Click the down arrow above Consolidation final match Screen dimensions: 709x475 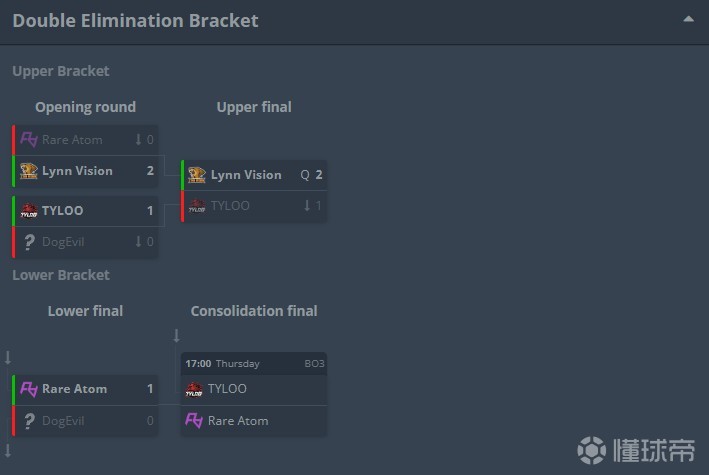(x=176, y=336)
